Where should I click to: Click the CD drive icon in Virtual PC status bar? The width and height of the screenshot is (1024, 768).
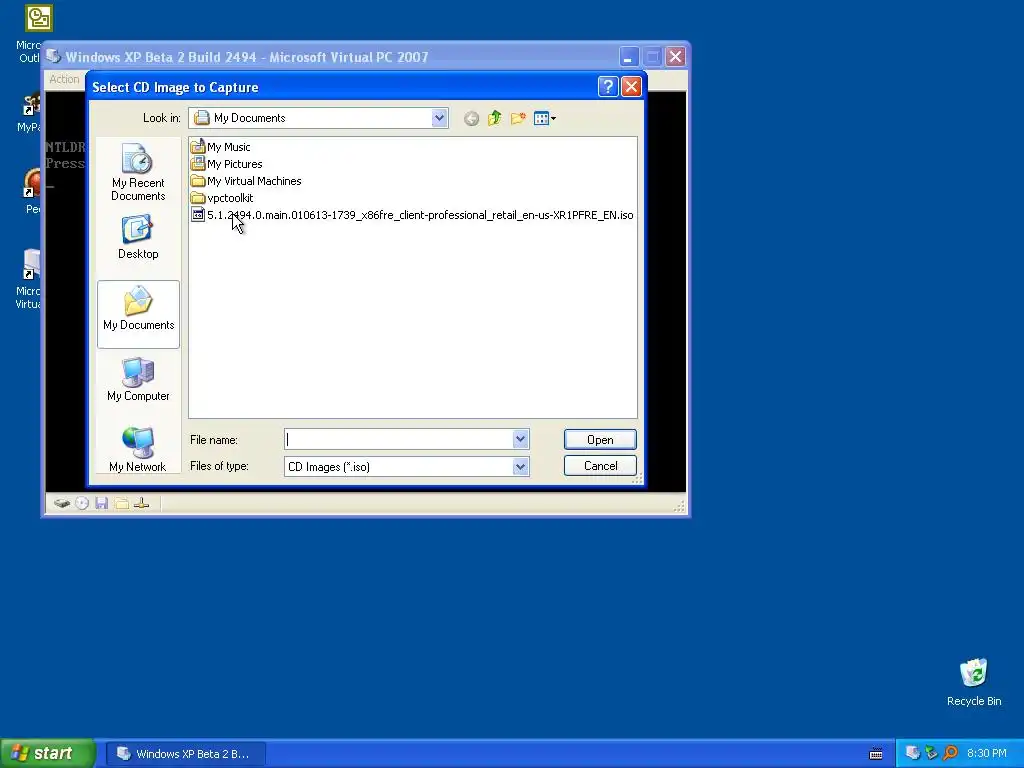(x=82, y=503)
